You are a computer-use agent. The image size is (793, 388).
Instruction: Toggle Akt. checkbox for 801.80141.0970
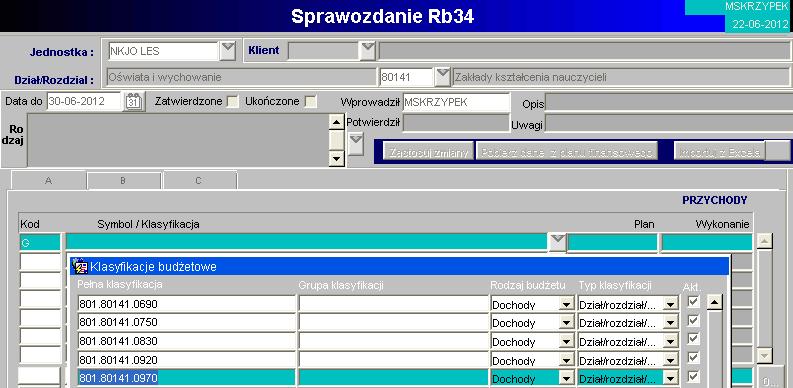tap(694, 377)
